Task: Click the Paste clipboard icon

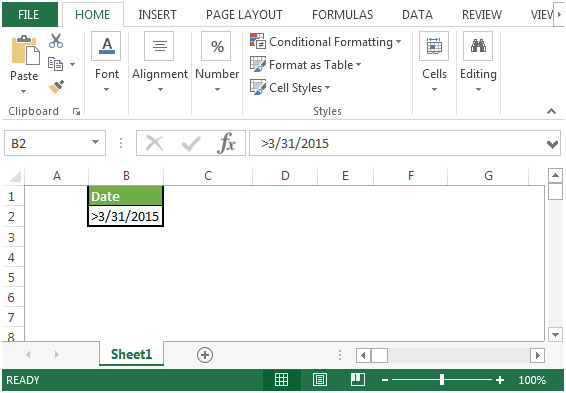Action: (x=25, y=50)
